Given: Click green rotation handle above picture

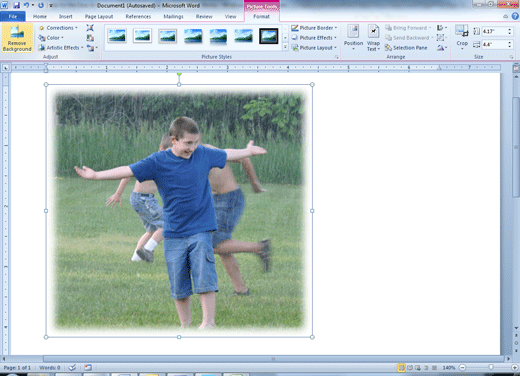Looking at the screenshot, I should (x=179, y=74).
